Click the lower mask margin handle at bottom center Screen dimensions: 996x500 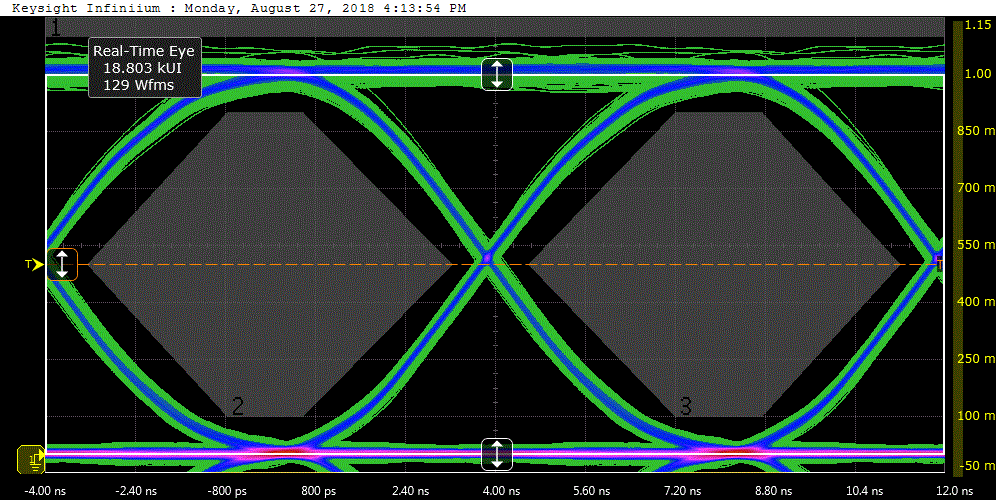tap(497, 454)
